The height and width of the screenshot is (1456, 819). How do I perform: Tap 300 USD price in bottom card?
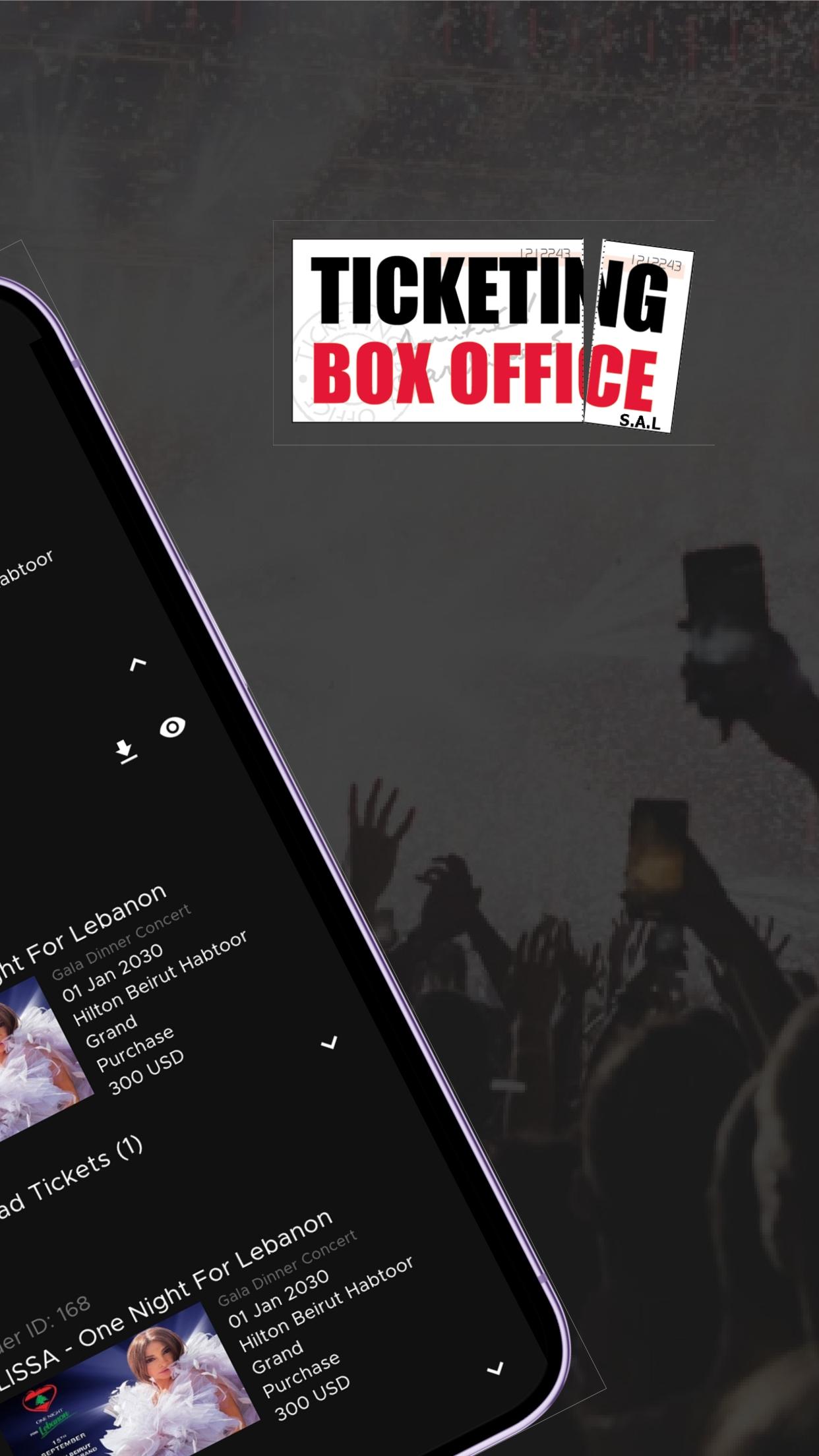[312, 1399]
